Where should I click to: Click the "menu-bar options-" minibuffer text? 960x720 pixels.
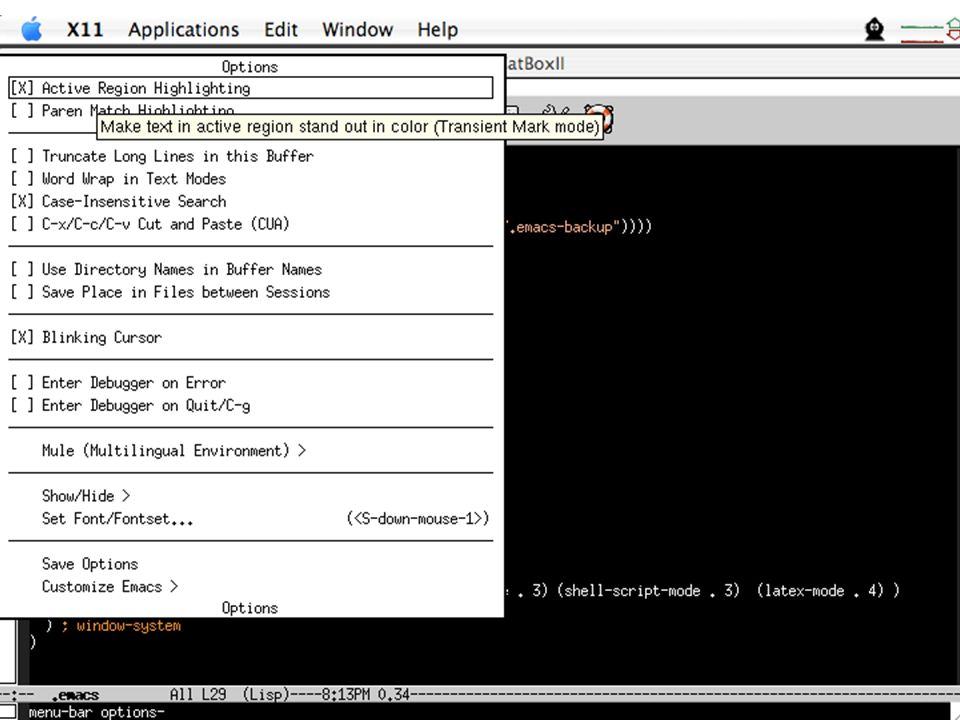tap(97, 712)
